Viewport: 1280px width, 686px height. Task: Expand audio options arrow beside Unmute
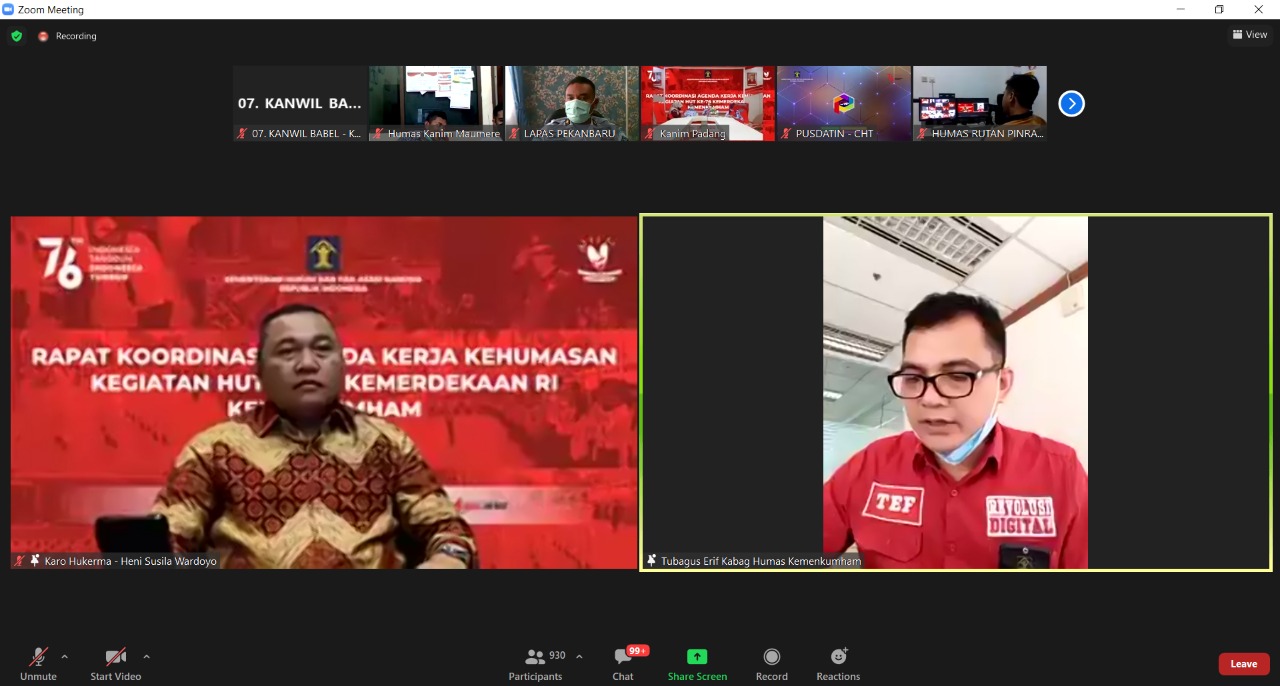click(65, 657)
